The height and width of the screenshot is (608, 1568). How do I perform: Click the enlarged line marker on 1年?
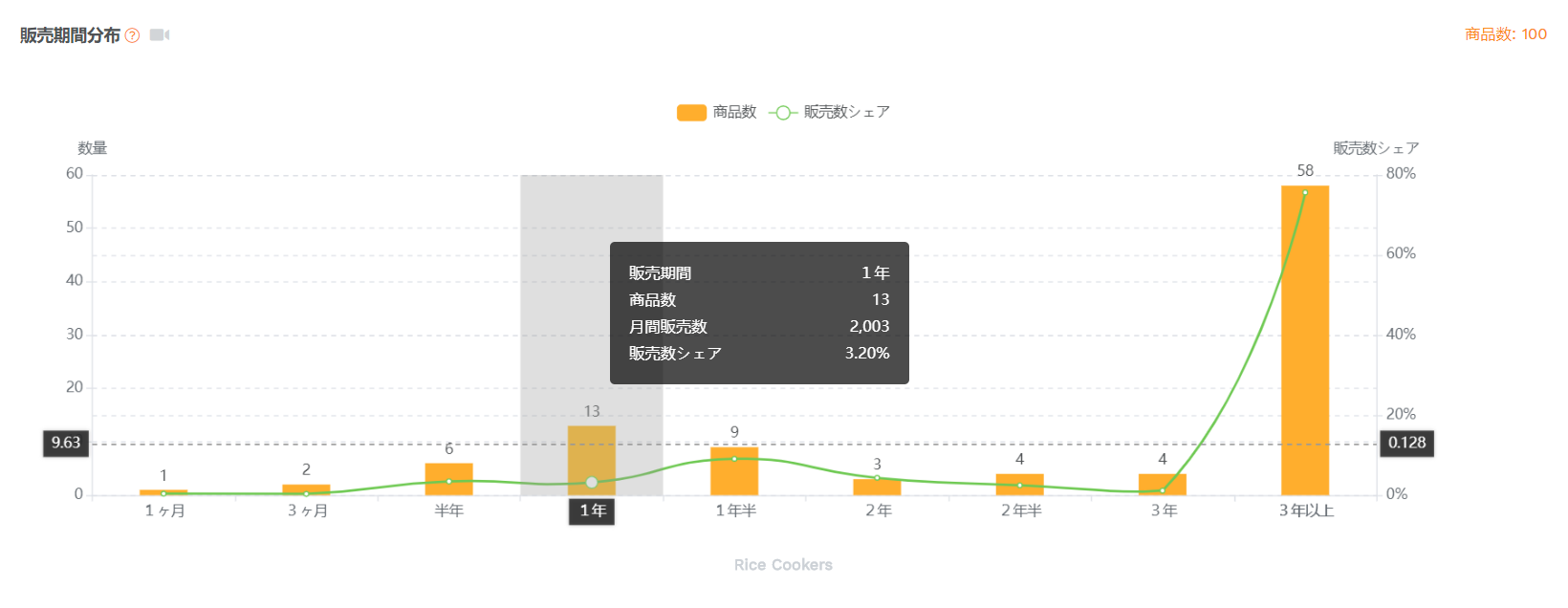592,483
